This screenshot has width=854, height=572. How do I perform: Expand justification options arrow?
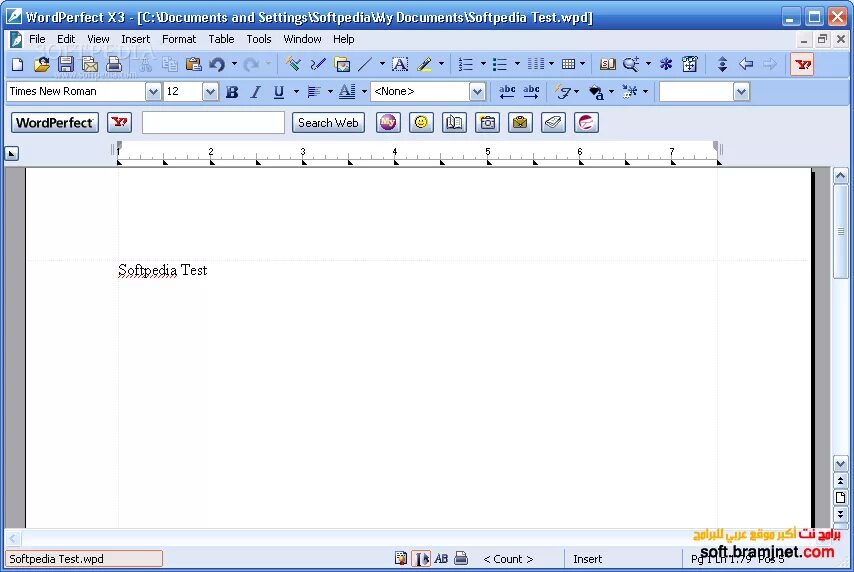[x=330, y=92]
